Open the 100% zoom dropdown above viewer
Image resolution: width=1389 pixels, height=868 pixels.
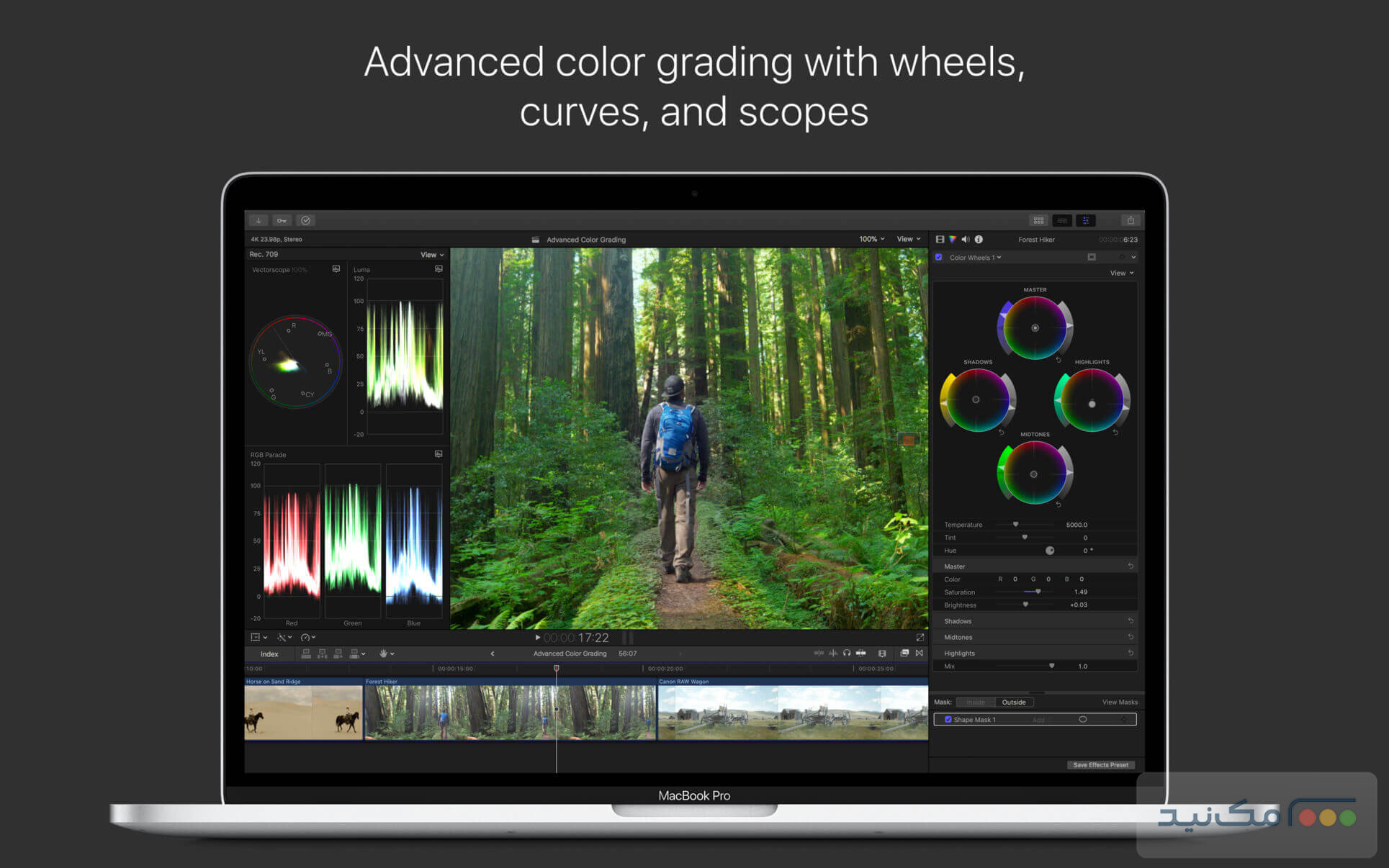point(871,239)
